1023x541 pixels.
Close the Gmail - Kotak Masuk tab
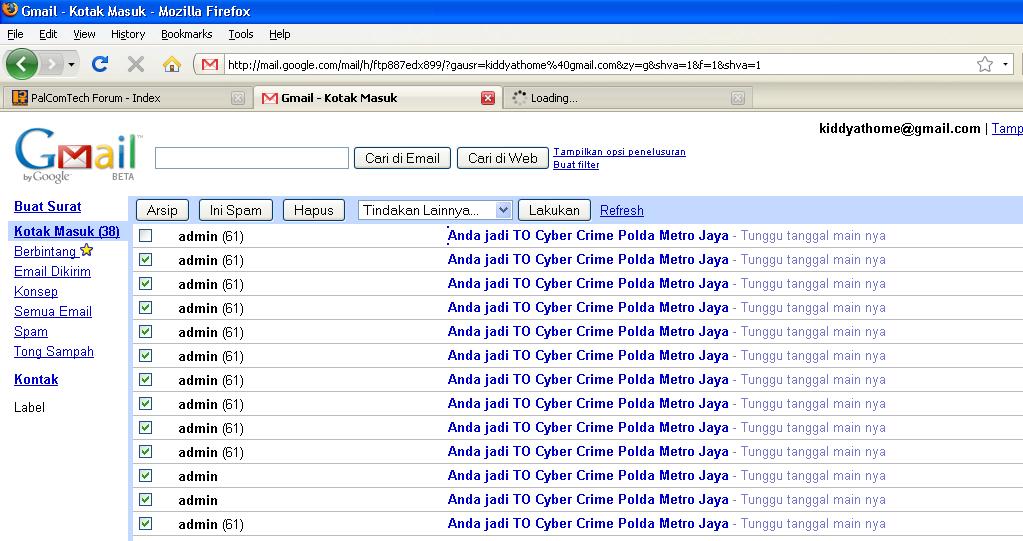pos(487,98)
